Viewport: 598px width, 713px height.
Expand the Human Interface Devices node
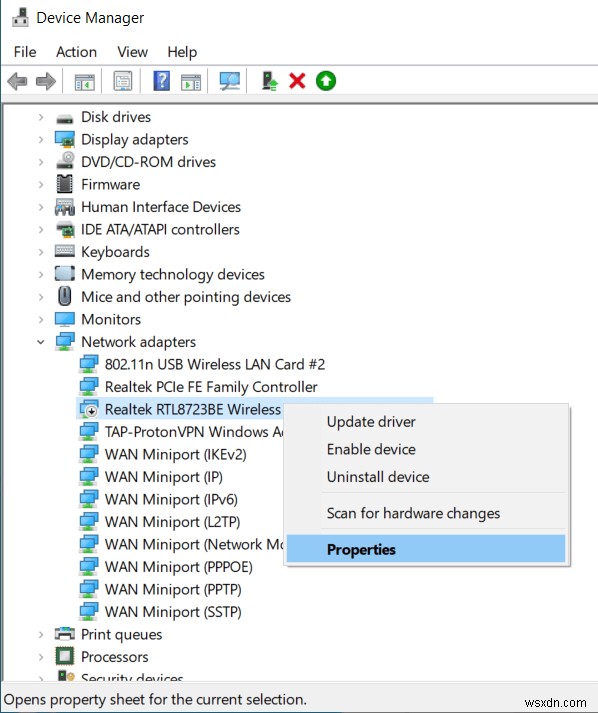[41, 207]
